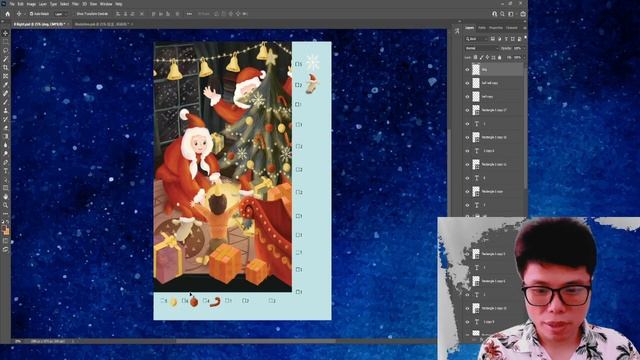This screenshot has width=640, height=360.
Task: Open the Edit Toolbar three-dots button
Action: [5, 213]
